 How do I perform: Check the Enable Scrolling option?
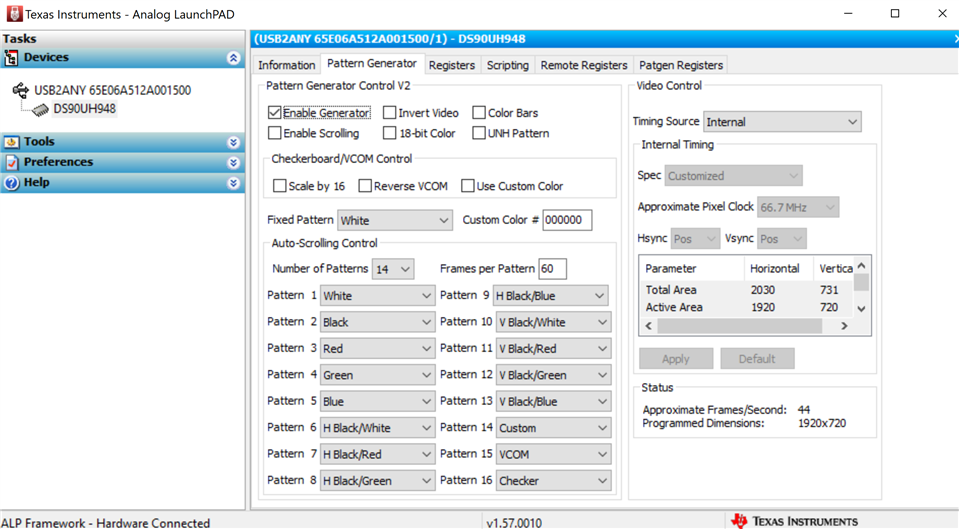coord(275,133)
